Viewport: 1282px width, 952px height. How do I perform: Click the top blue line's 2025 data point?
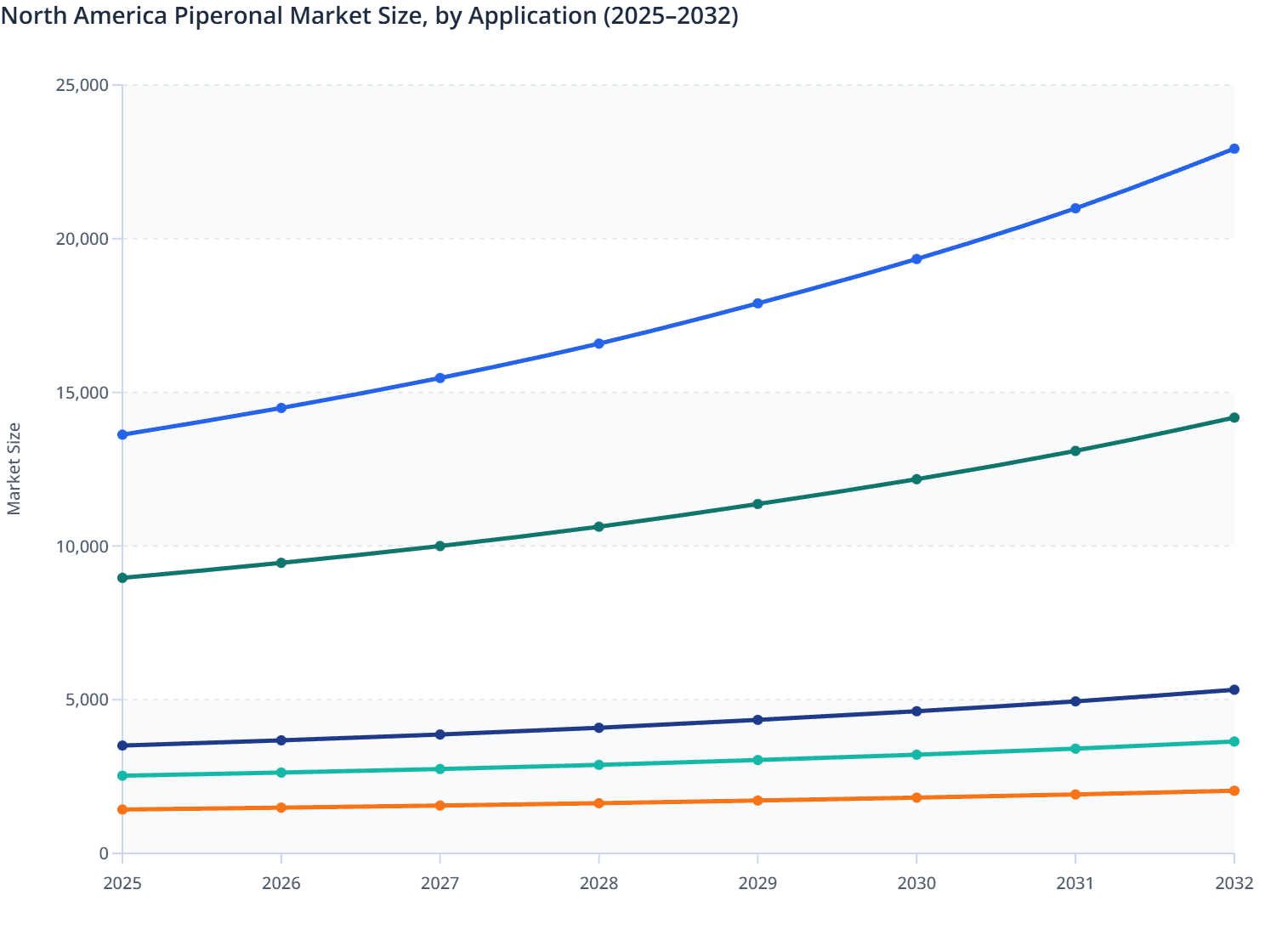point(122,434)
